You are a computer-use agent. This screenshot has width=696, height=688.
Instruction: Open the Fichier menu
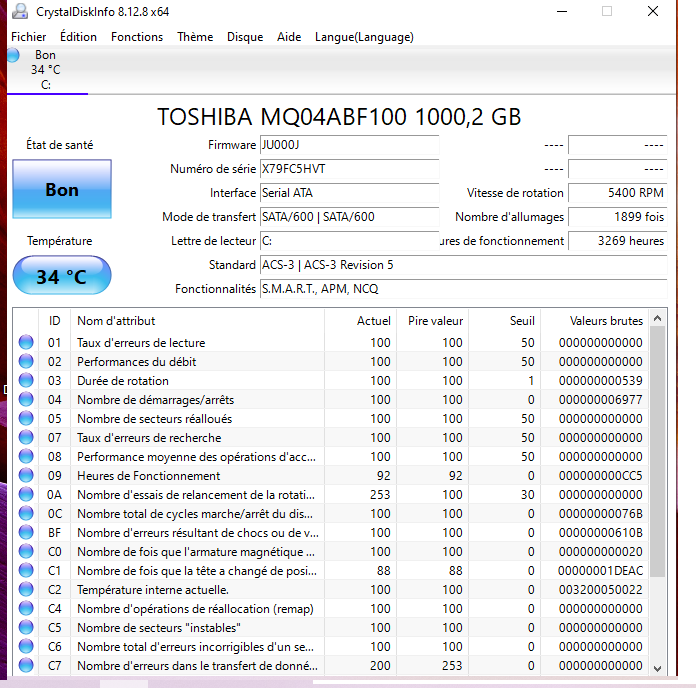[x=28, y=37]
